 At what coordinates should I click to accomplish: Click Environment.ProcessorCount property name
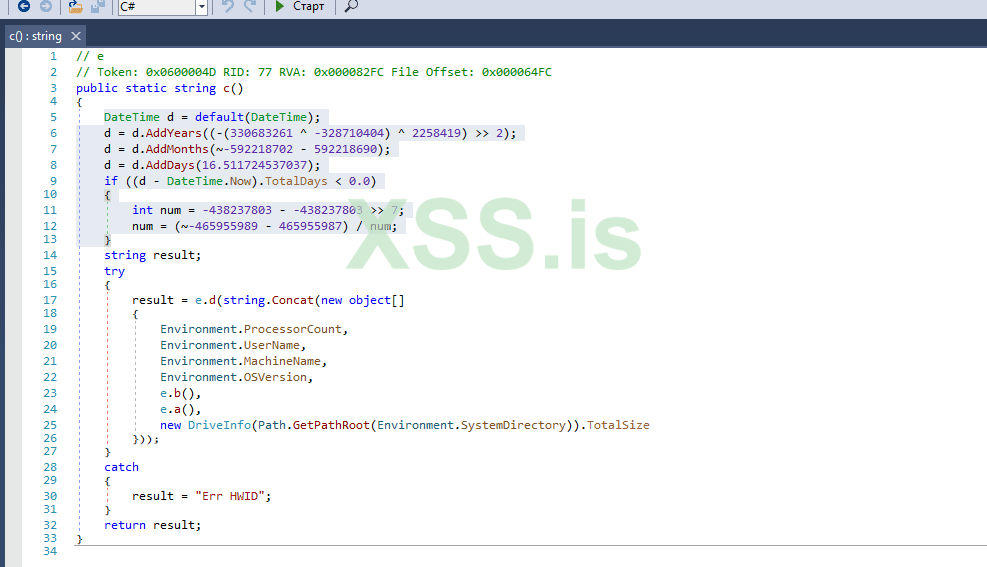tap(293, 329)
